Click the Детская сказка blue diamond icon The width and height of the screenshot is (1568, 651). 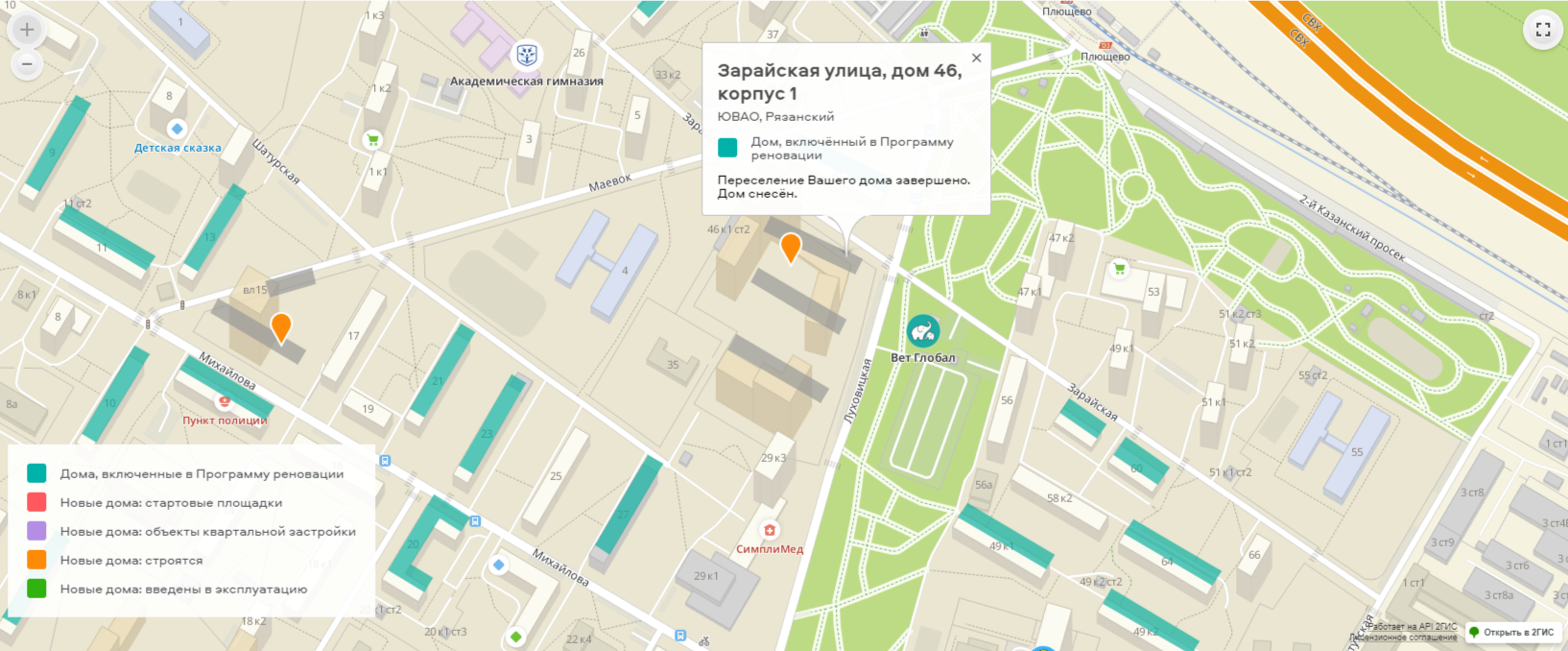pos(177,129)
